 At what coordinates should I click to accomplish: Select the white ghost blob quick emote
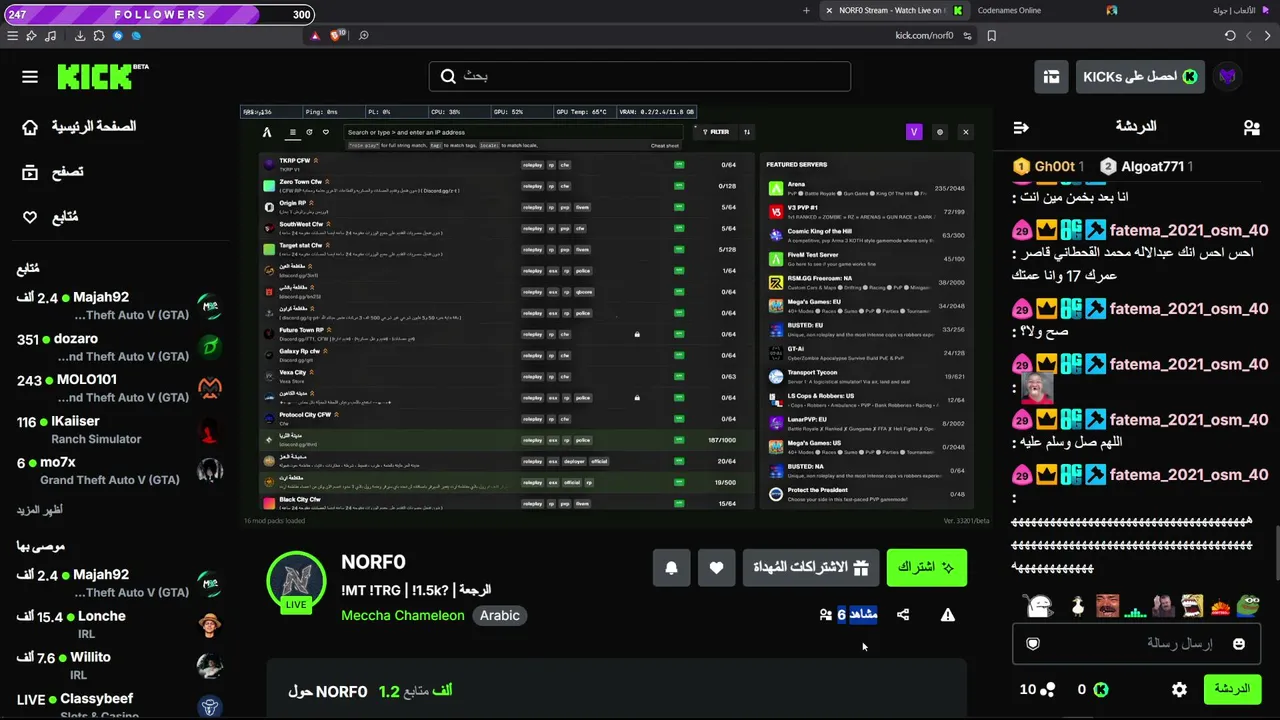tap(1040, 606)
